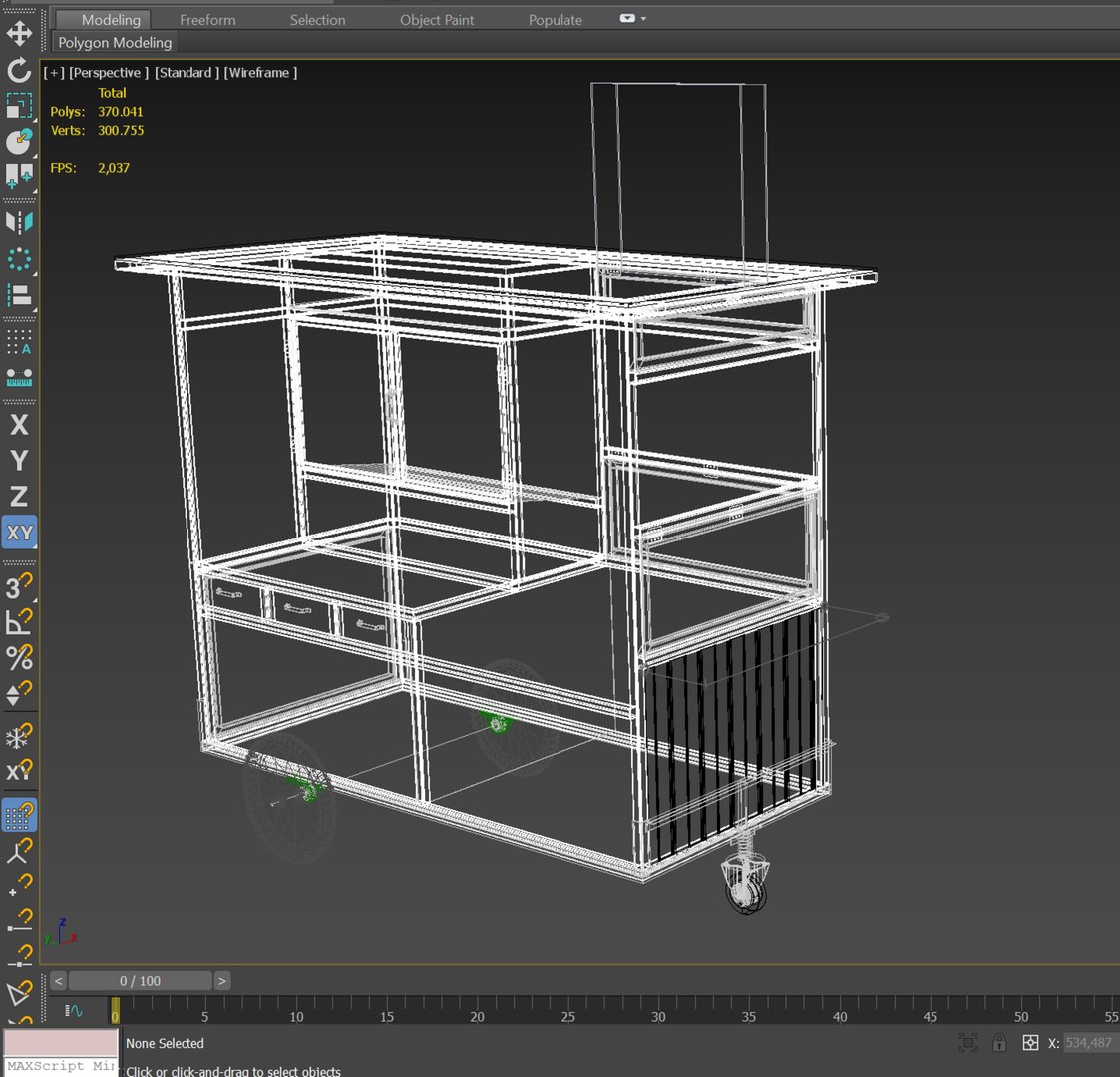Select the Rotate tool
1120x1077 pixels.
click(x=19, y=69)
